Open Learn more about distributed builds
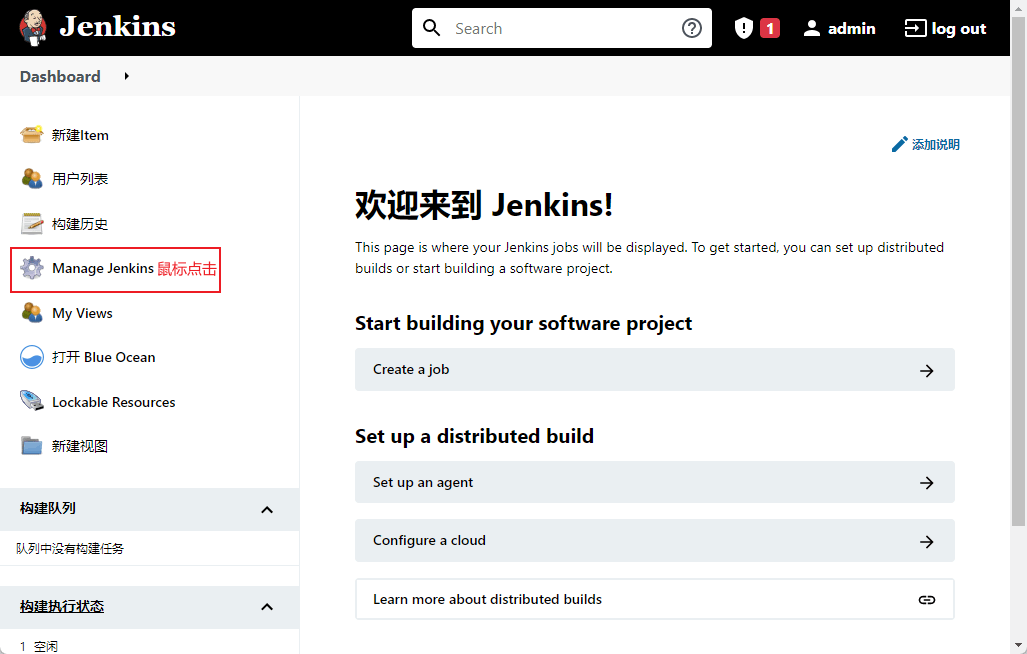This screenshot has width=1027, height=654. (654, 599)
